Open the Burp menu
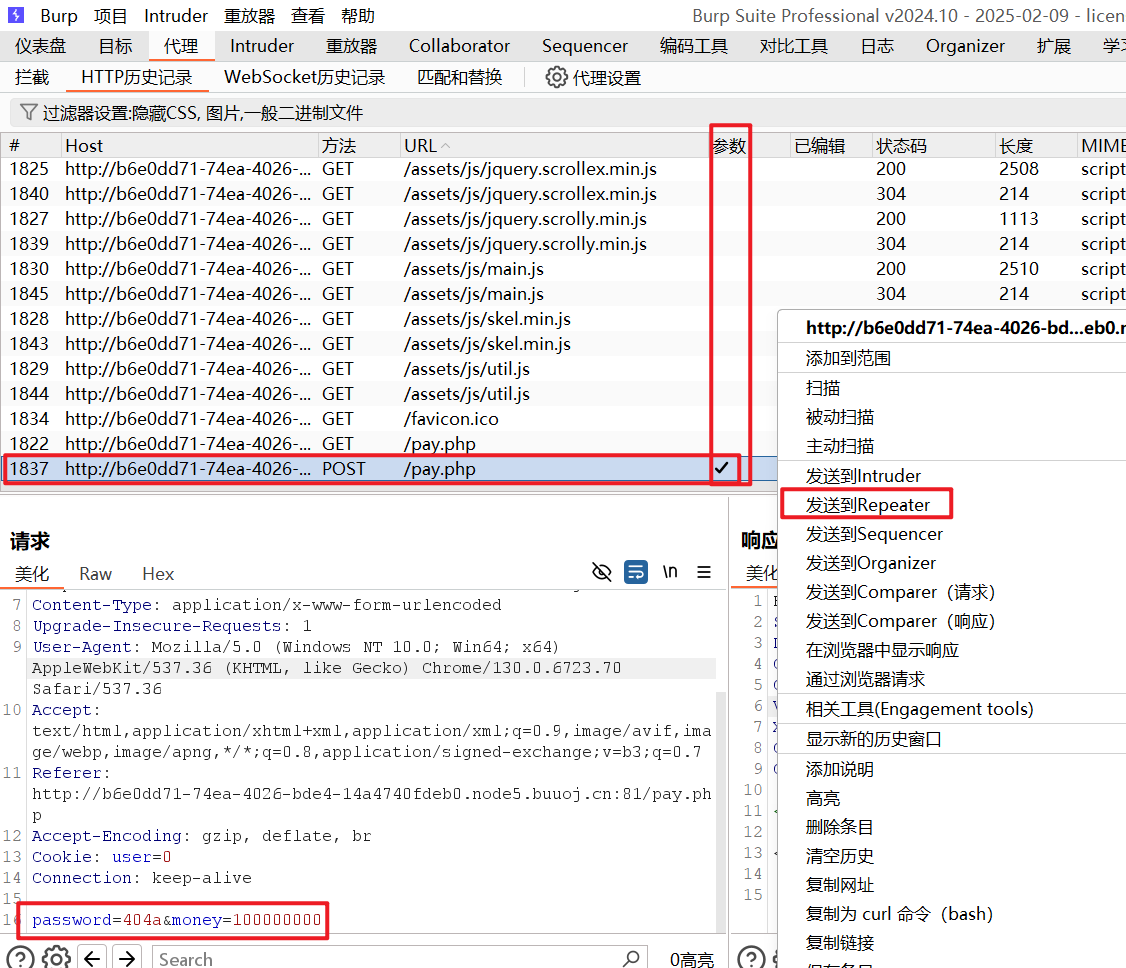Screen dimensions: 1126x968 click(59, 16)
